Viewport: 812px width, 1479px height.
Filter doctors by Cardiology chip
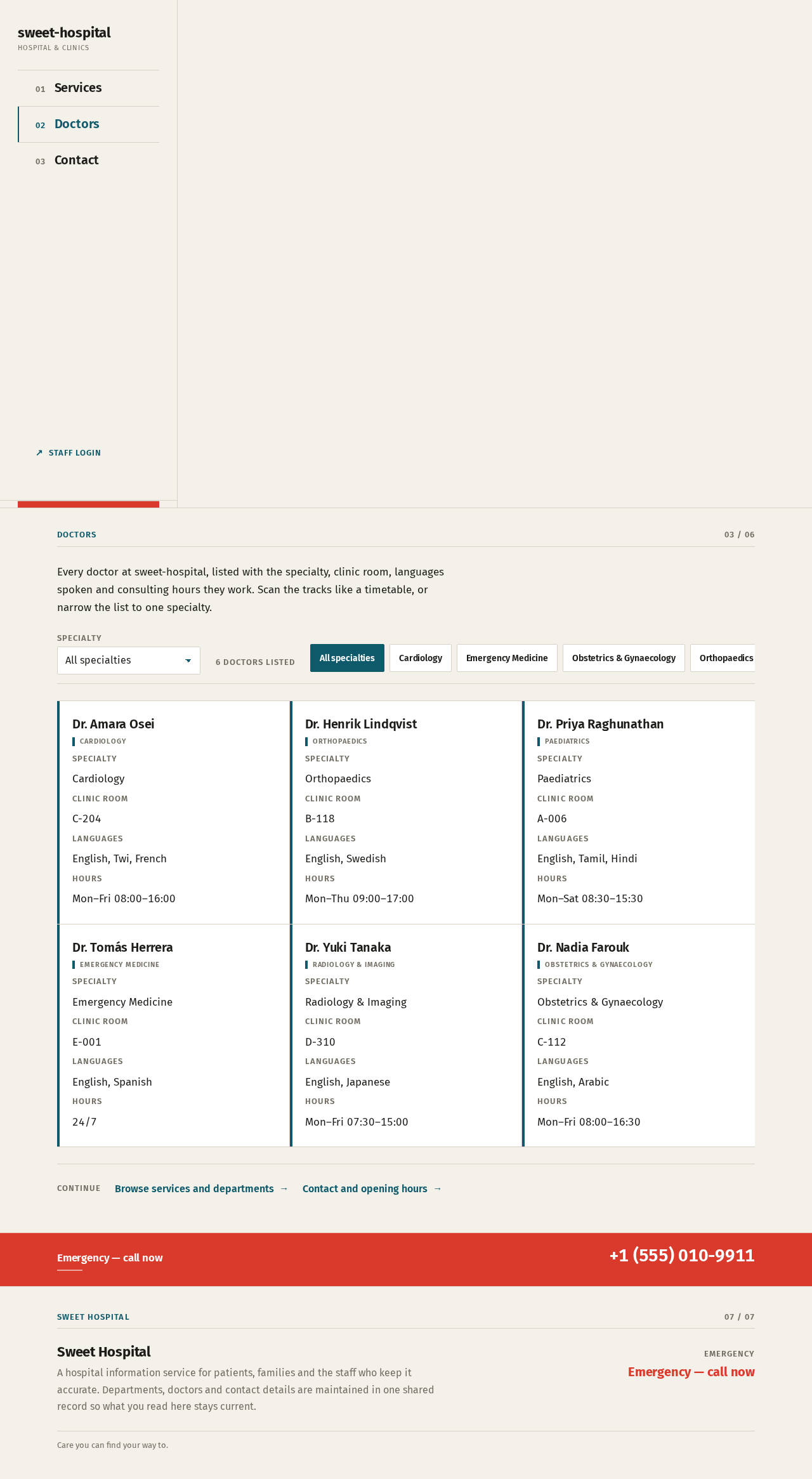point(421,658)
